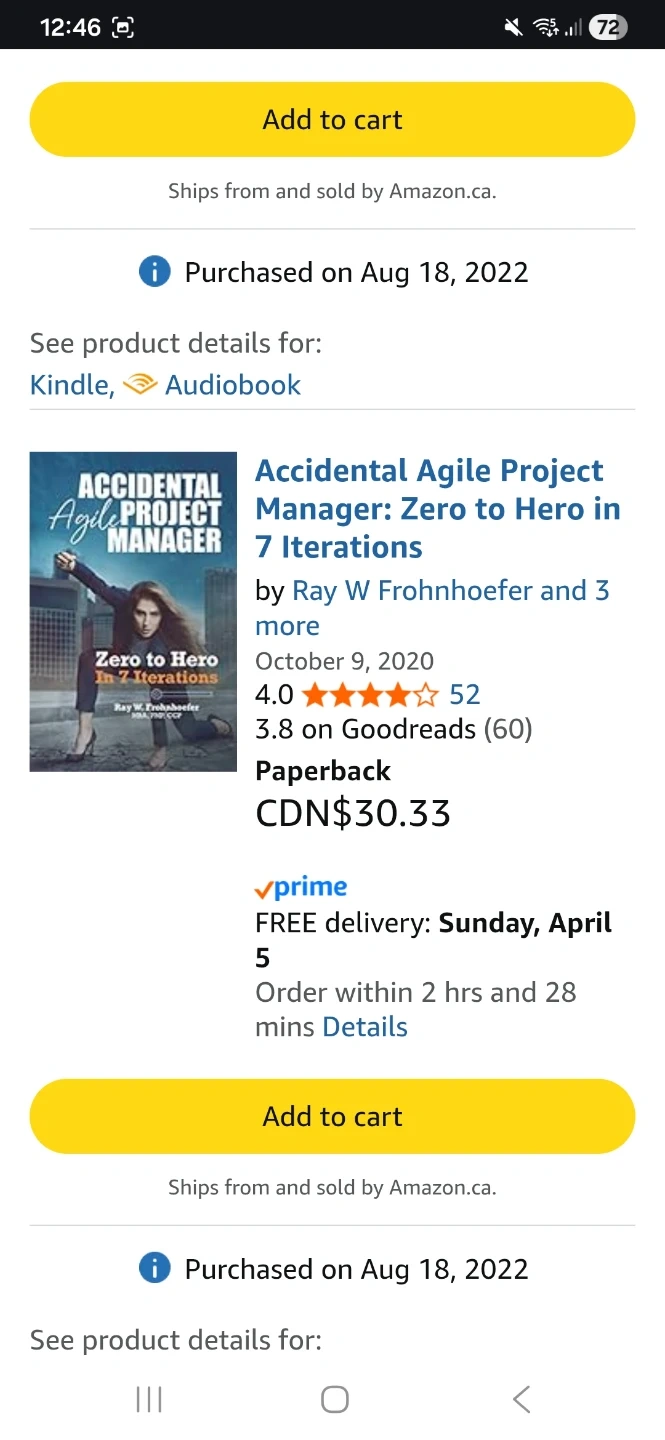Open Audiobook product details link
Screen dimensions: 665x1440
click(x=232, y=385)
